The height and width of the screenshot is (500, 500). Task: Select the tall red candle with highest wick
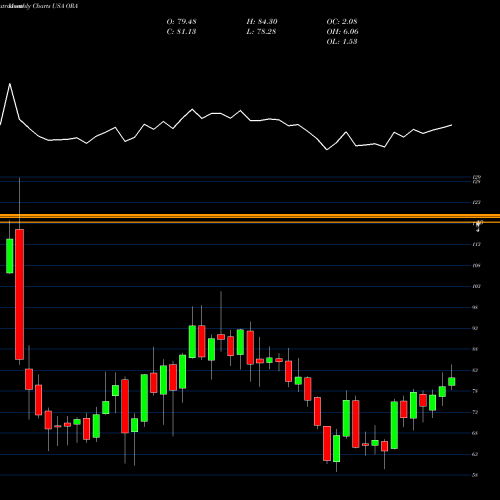click(19, 294)
